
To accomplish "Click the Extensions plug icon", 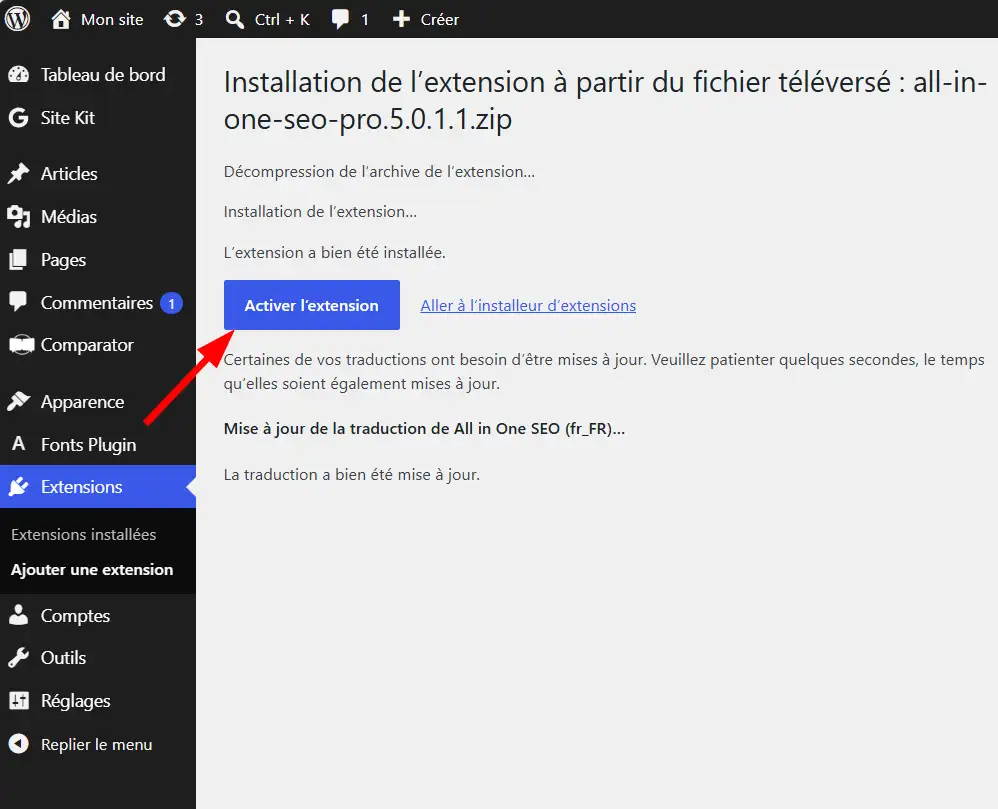I will 18,486.
